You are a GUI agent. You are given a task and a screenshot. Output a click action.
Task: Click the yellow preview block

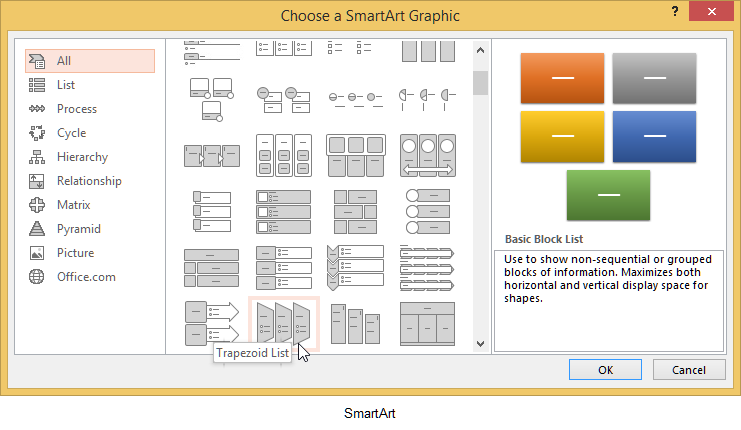pyautogui.click(x=562, y=137)
